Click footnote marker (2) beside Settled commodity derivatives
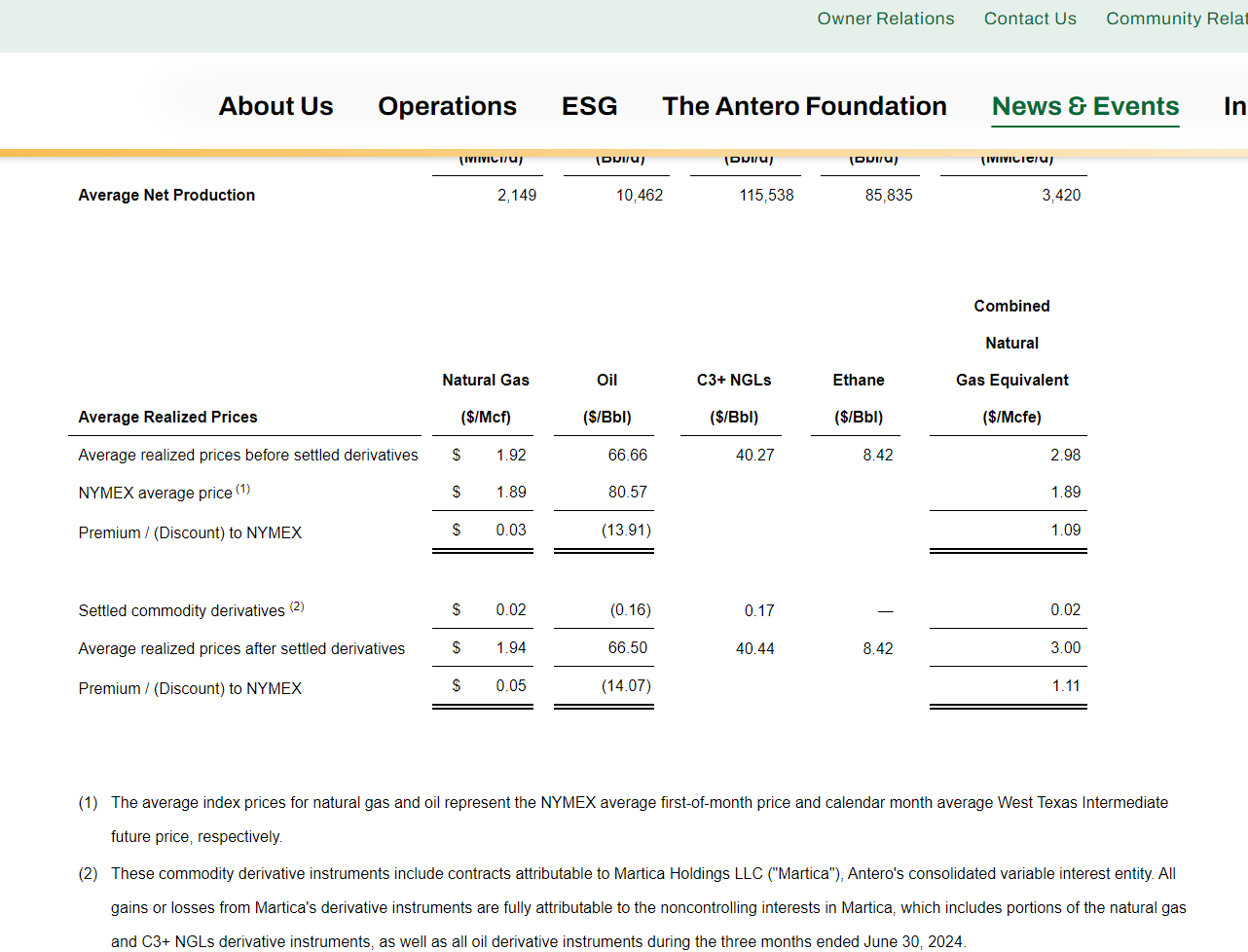1248x952 pixels. [297, 606]
